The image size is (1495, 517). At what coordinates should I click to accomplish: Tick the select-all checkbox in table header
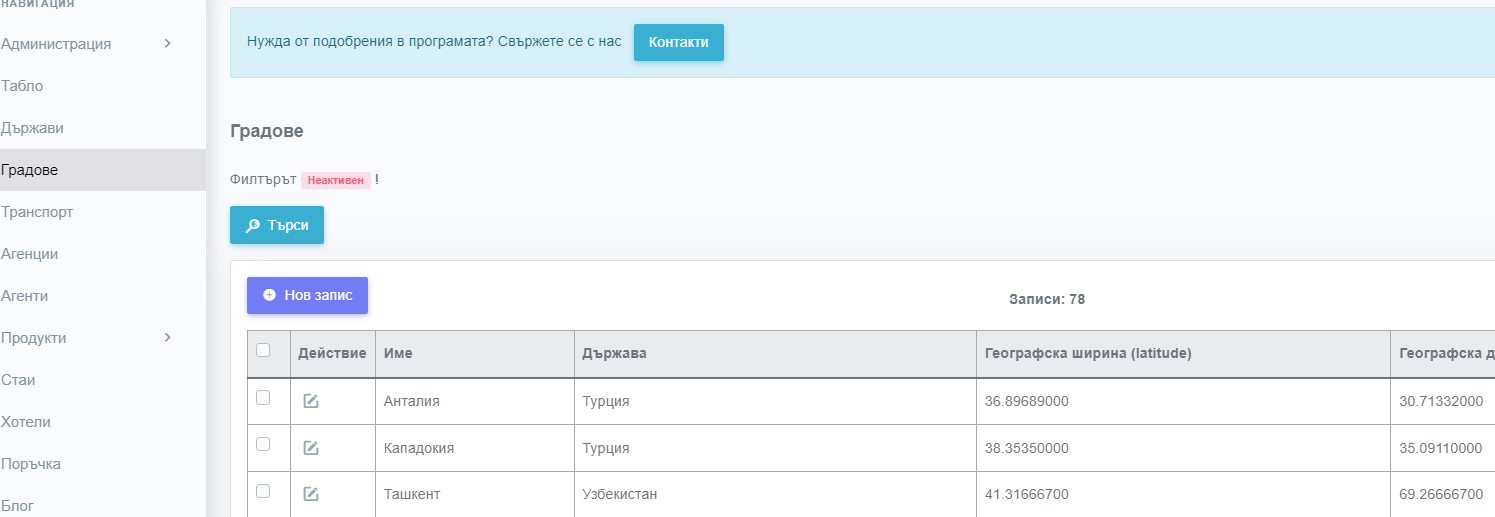coord(263,350)
